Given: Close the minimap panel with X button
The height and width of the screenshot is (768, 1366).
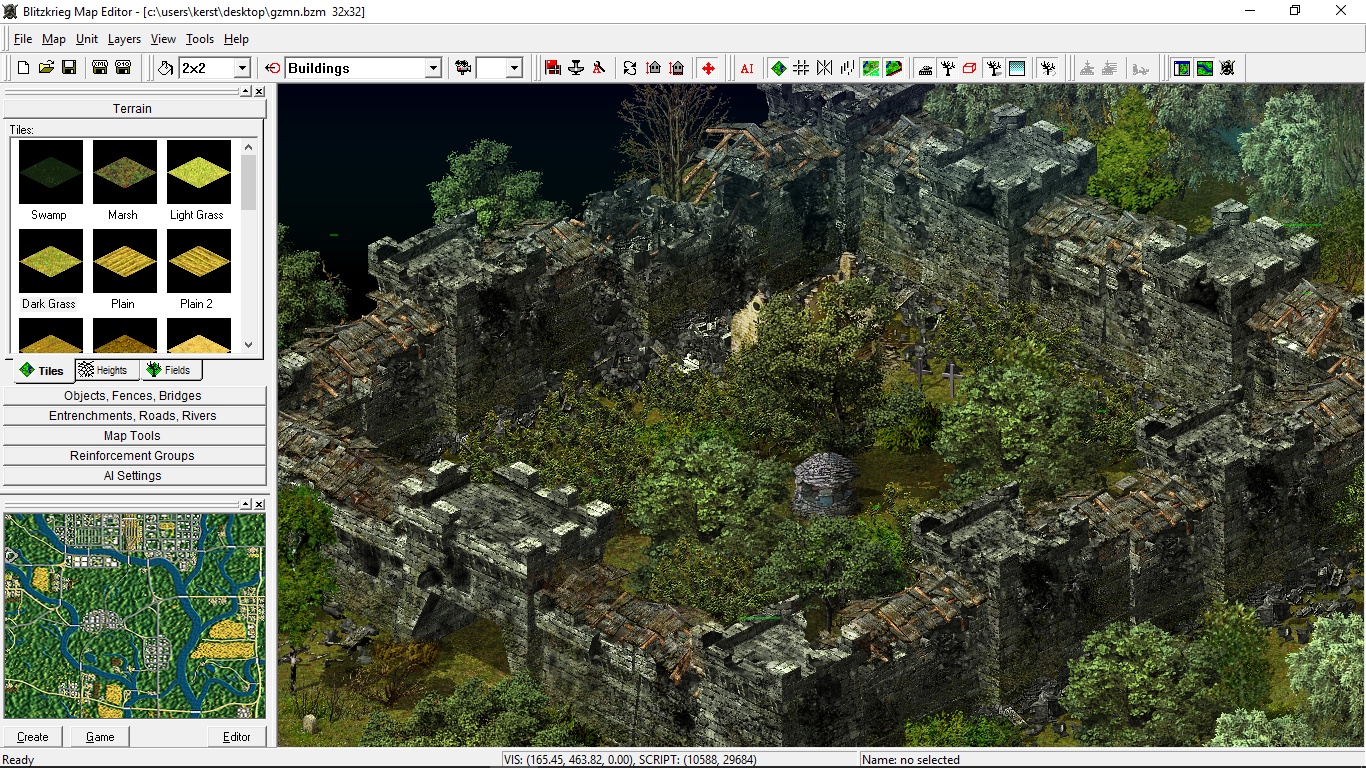Looking at the screenshot, I should point(259,505).
